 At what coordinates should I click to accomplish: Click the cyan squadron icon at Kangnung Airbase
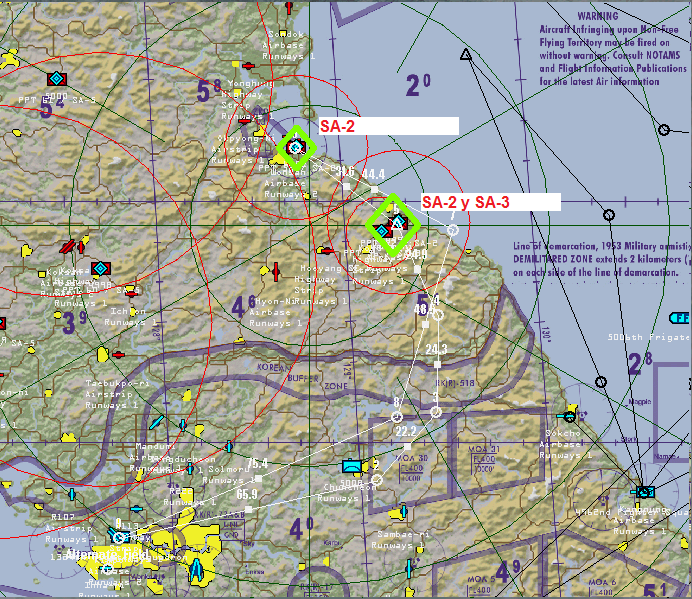(644, 491)
